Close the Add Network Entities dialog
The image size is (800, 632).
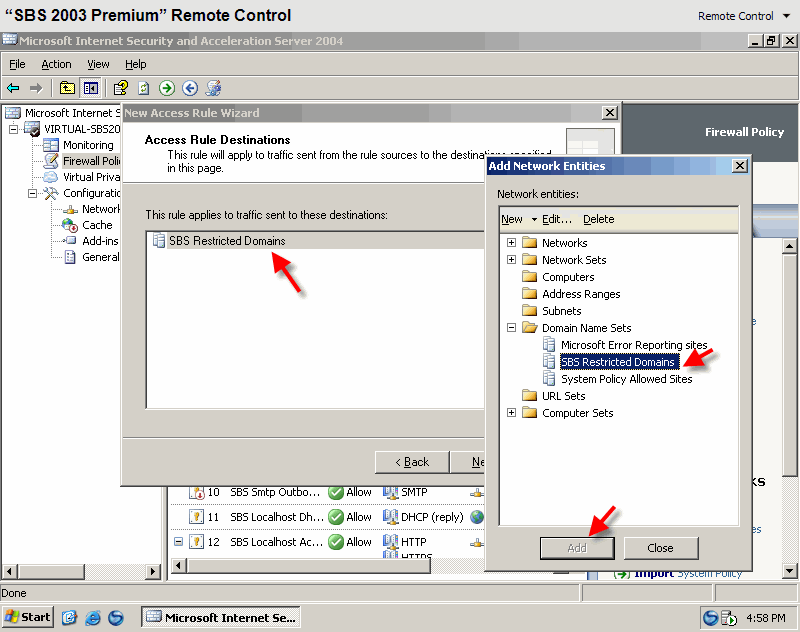[740, 166]
